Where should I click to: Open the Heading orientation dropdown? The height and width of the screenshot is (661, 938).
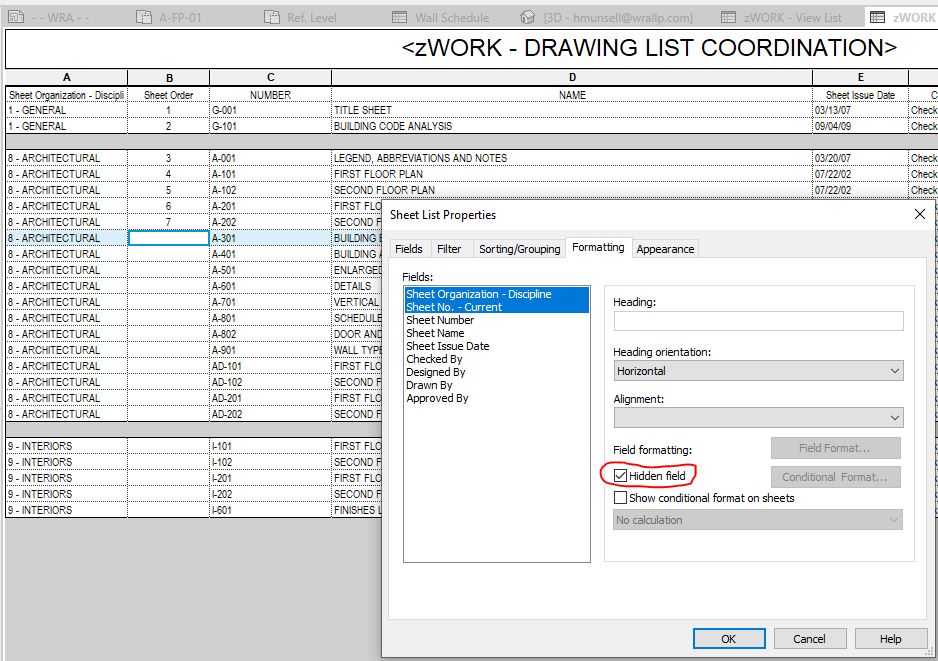point(893,370)
